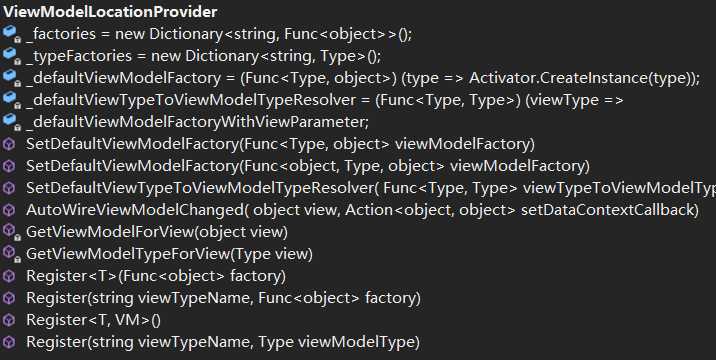
Task: Click the GetViewModelForView private method icon
Action: [x=10, y=232]
